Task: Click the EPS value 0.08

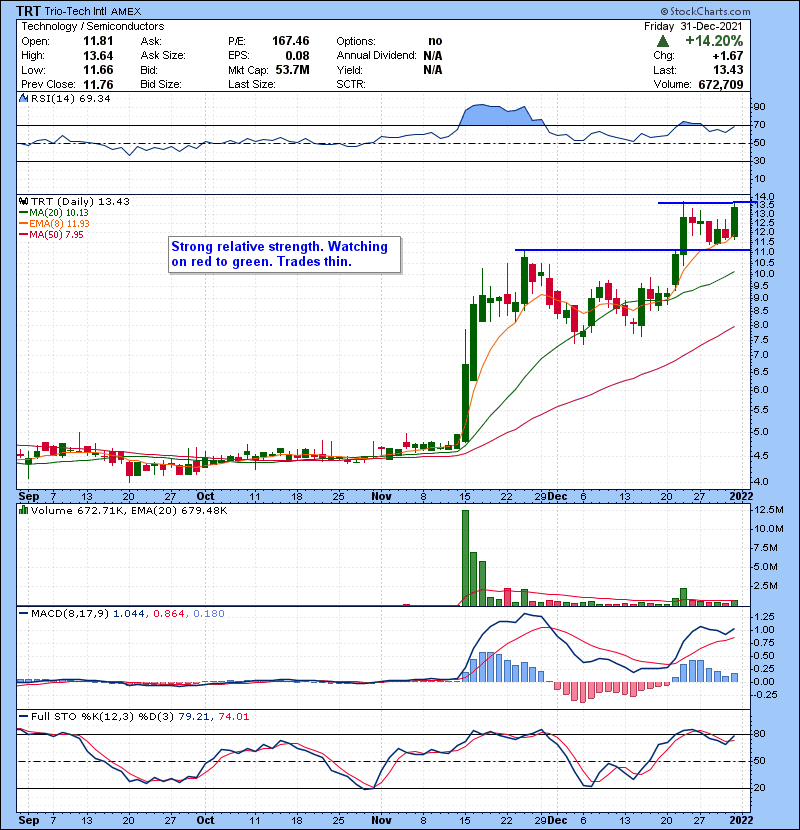Action: [x=297, y=56]
